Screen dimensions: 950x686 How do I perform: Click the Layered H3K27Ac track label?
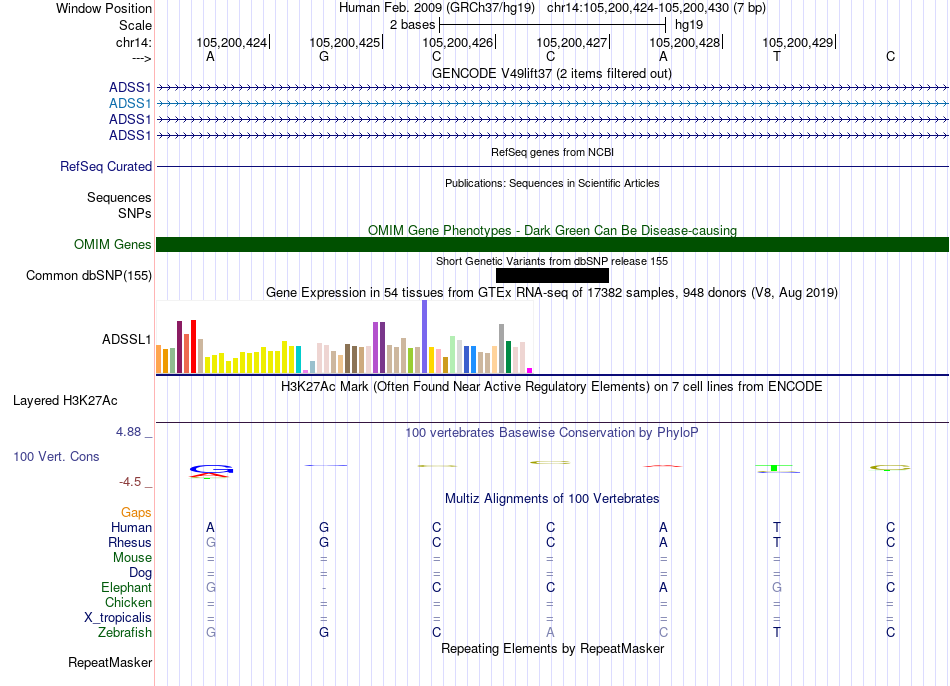click(x=65, y=401)
